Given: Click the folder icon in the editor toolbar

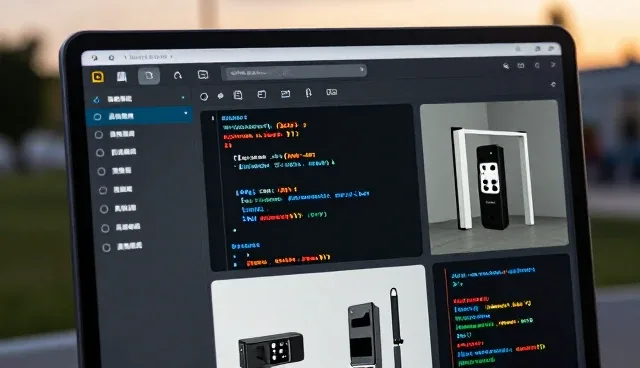Looking at the screenshot, I should (285, 94).
